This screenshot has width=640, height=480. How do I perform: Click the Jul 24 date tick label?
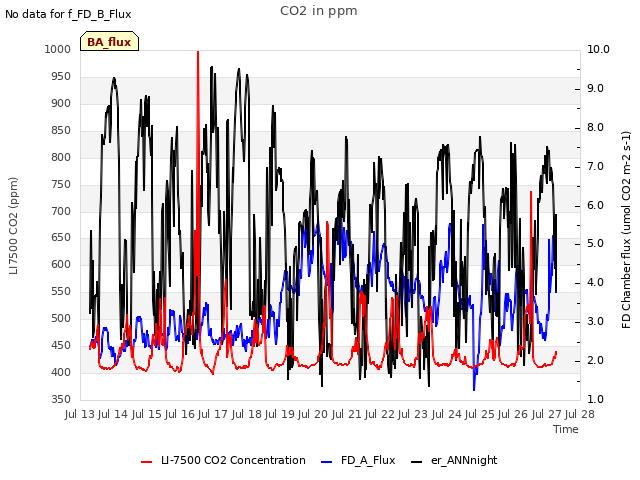[447, 414]
